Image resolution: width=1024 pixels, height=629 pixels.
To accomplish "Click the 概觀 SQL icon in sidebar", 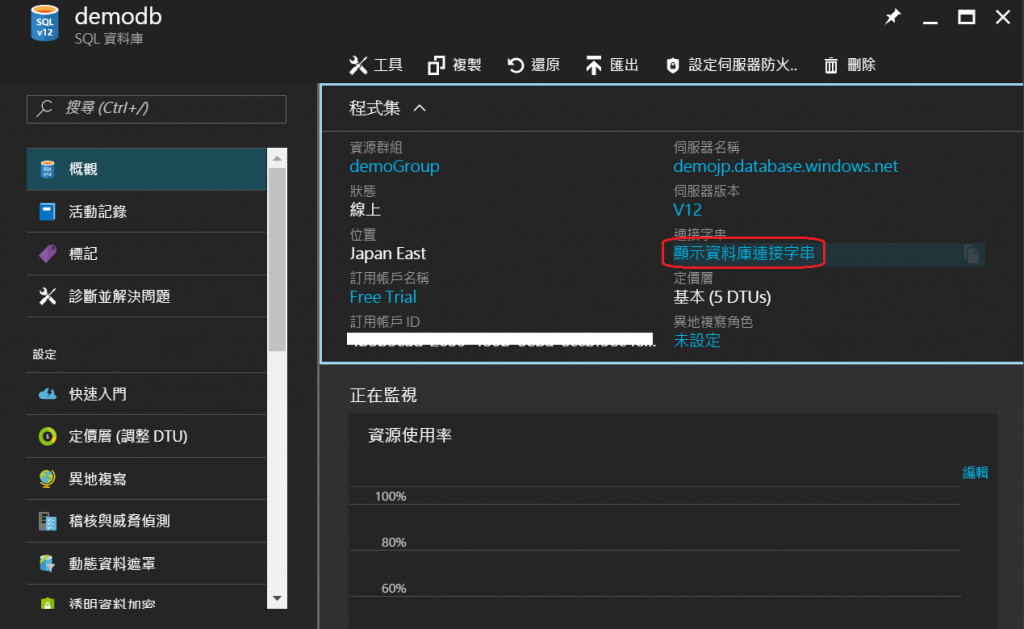I will pos(47,169).
